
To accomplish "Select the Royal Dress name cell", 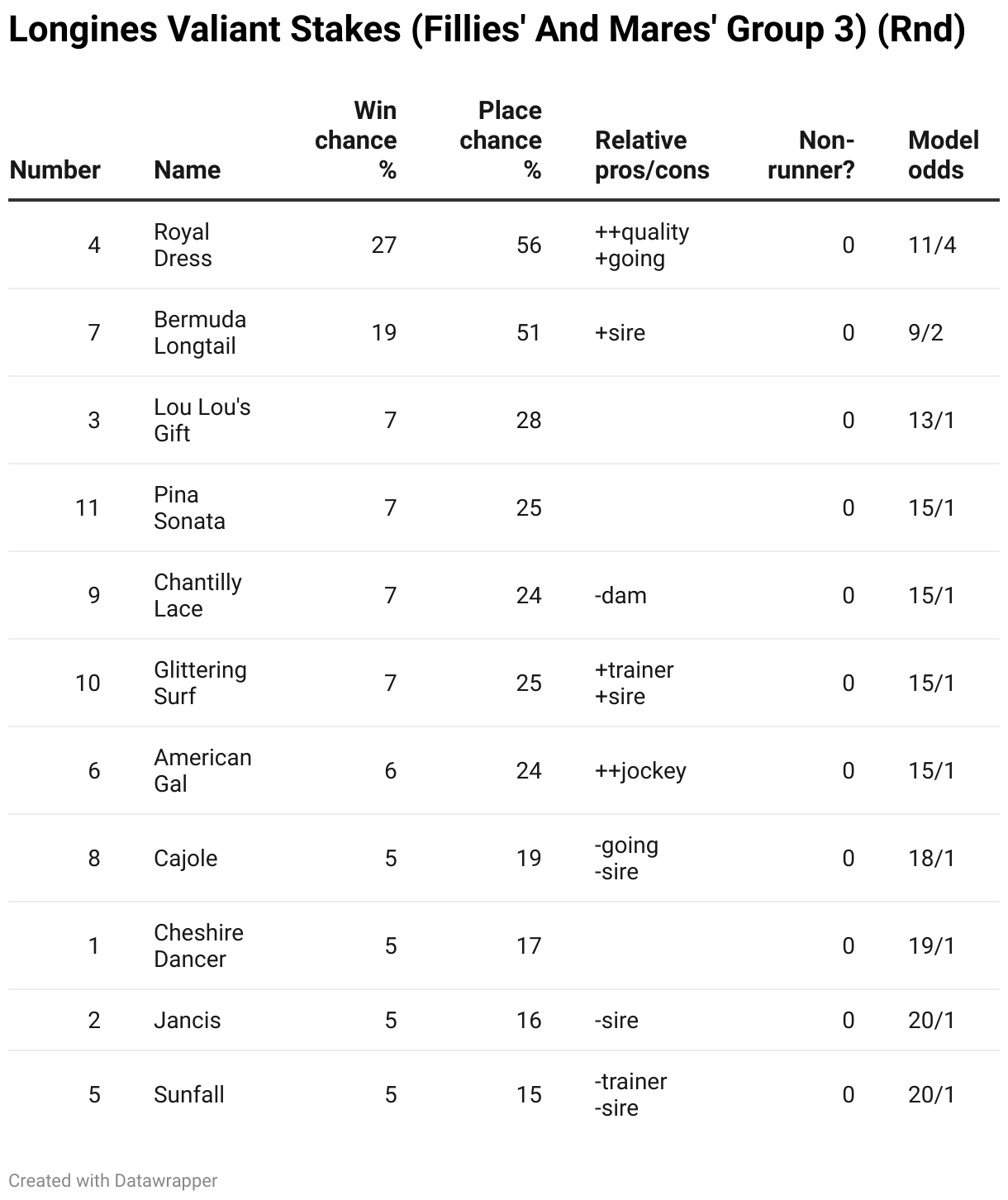I will [183, 245].
